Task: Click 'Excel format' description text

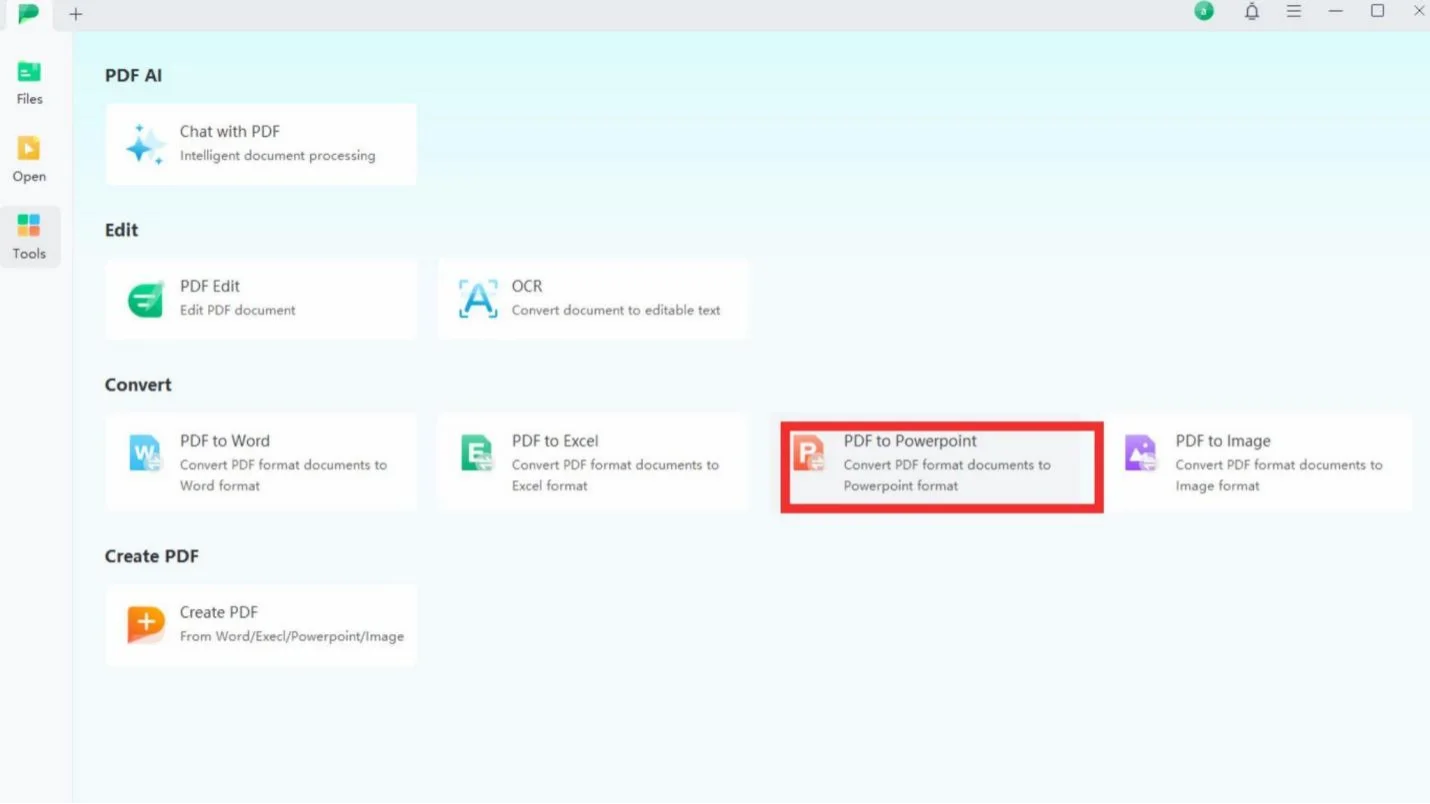Action: 550,486
